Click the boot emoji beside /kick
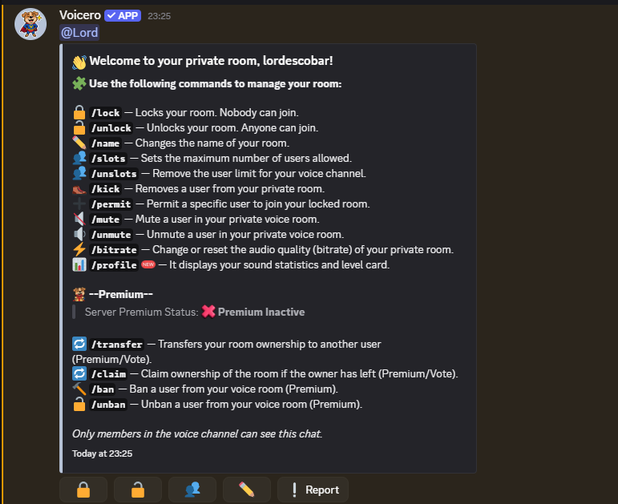 (x=80, y=188)
